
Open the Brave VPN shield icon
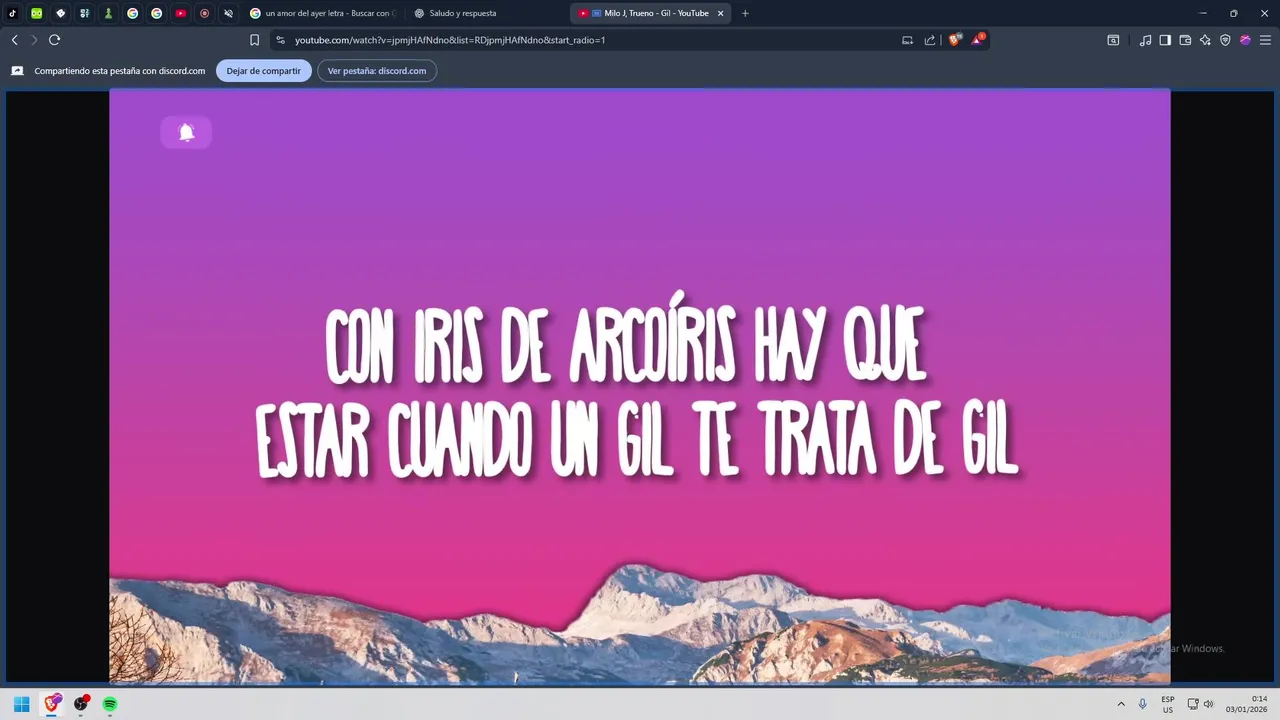pyautogui.click(x=1225, y=40)
